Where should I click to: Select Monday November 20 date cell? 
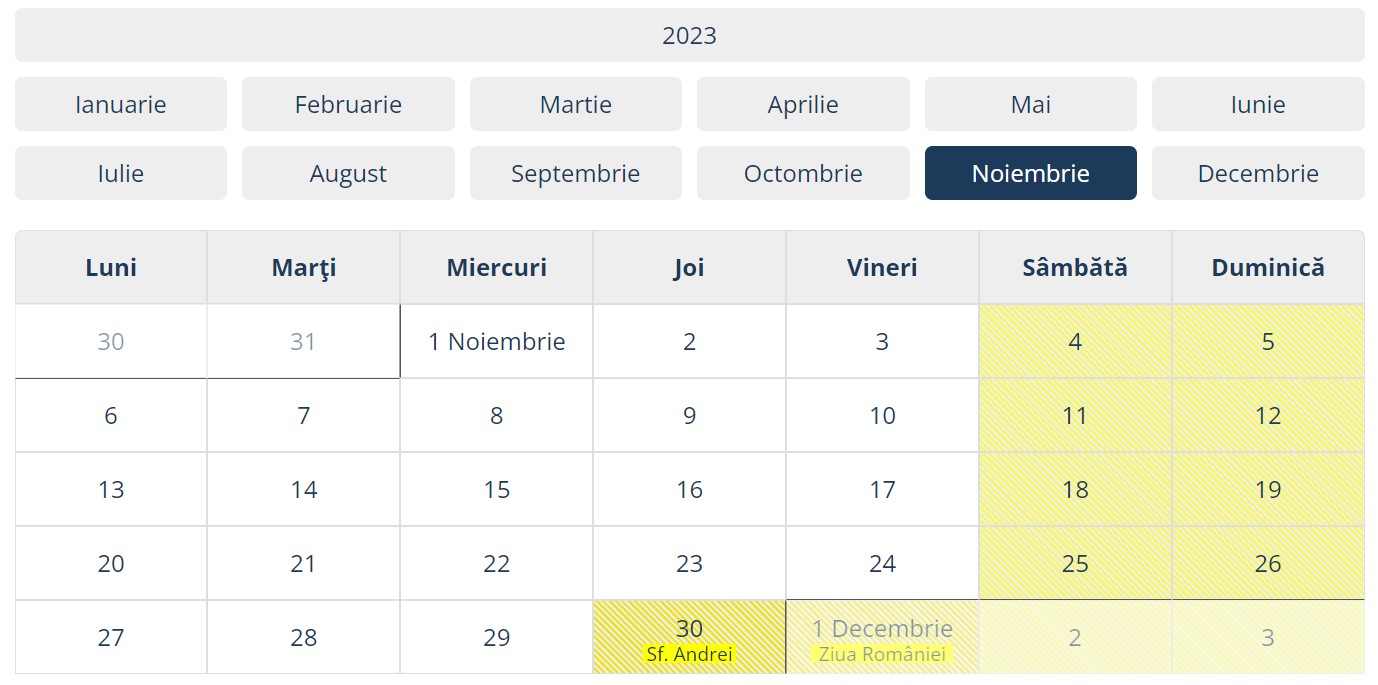111,564
